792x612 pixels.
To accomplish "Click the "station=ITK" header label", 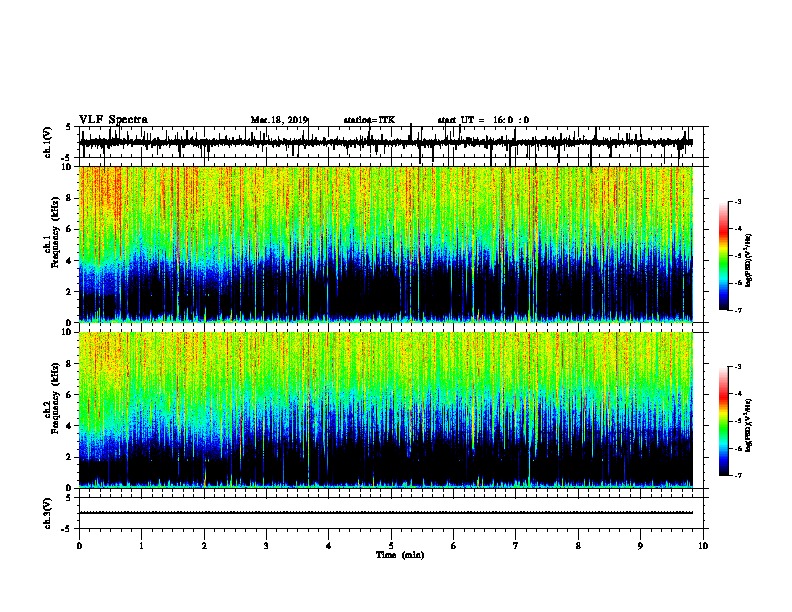I will pyautogui.click(x=369, y=120).
